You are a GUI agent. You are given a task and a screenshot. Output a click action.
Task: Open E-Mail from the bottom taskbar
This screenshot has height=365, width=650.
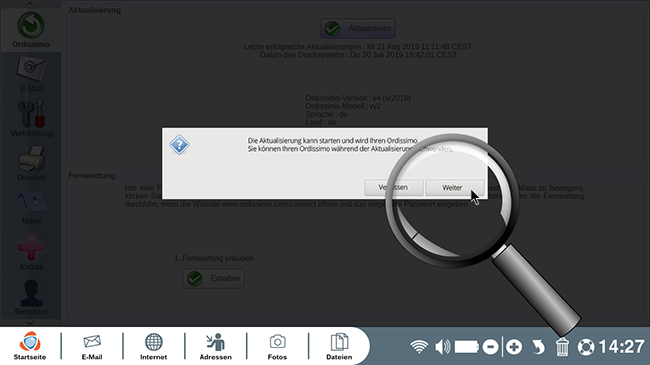pyautogui.click(x=92, y=346)
